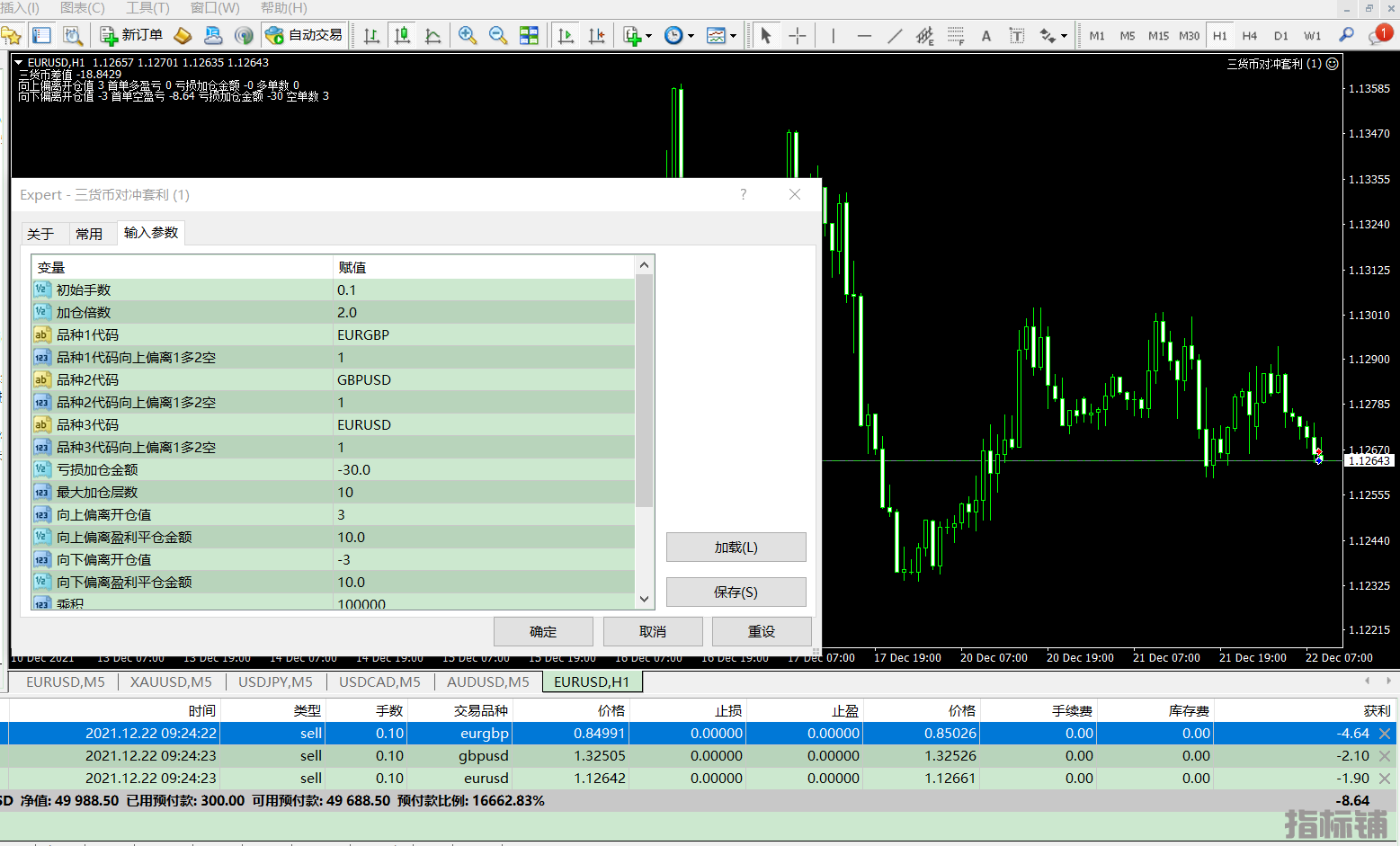This screenshot has height=846, width=1400.
Task: Switch to M15 timeframe
Action: (x=1158, y=36)
